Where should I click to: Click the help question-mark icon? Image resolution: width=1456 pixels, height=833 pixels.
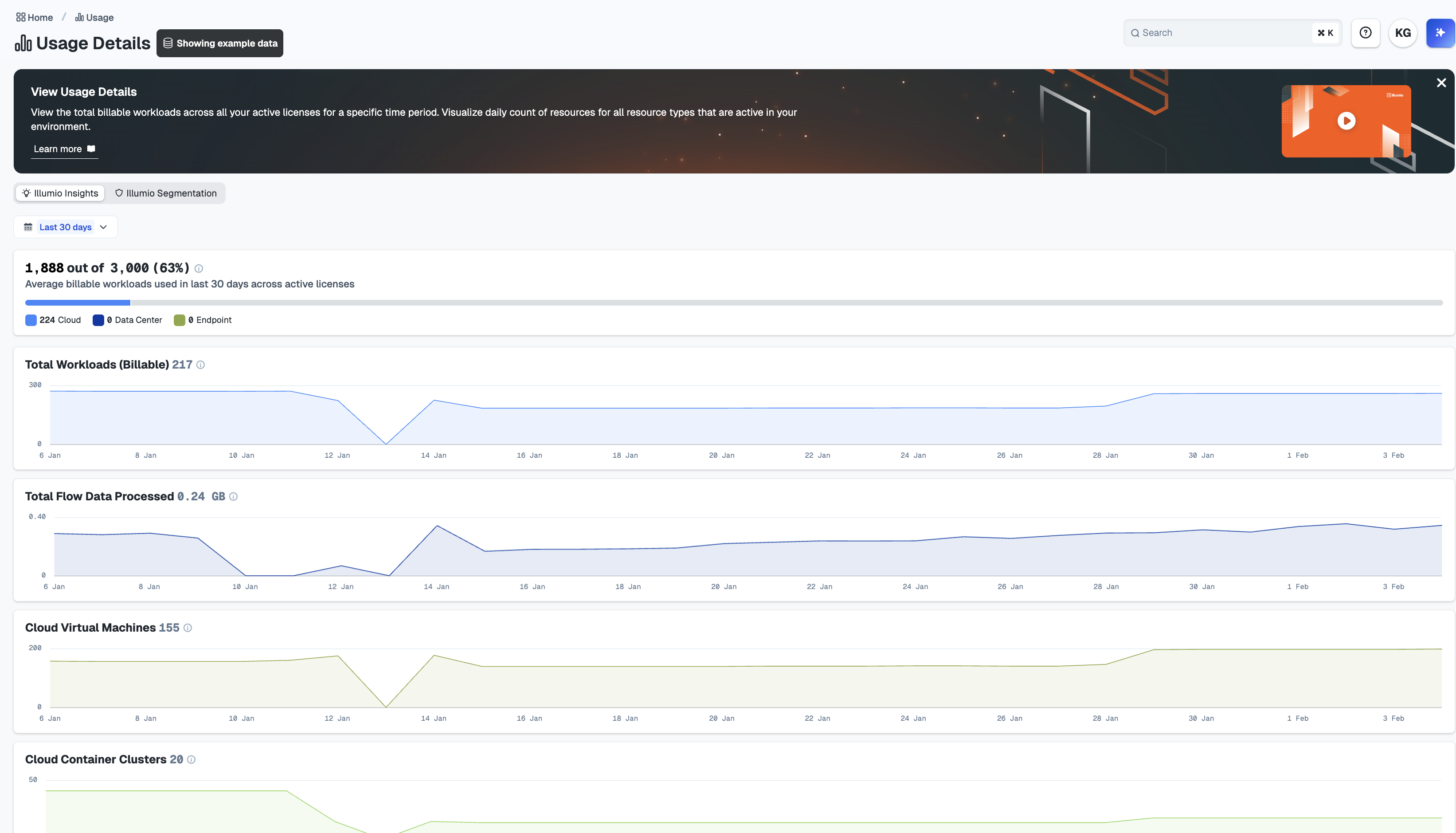tap(1366, 33)
